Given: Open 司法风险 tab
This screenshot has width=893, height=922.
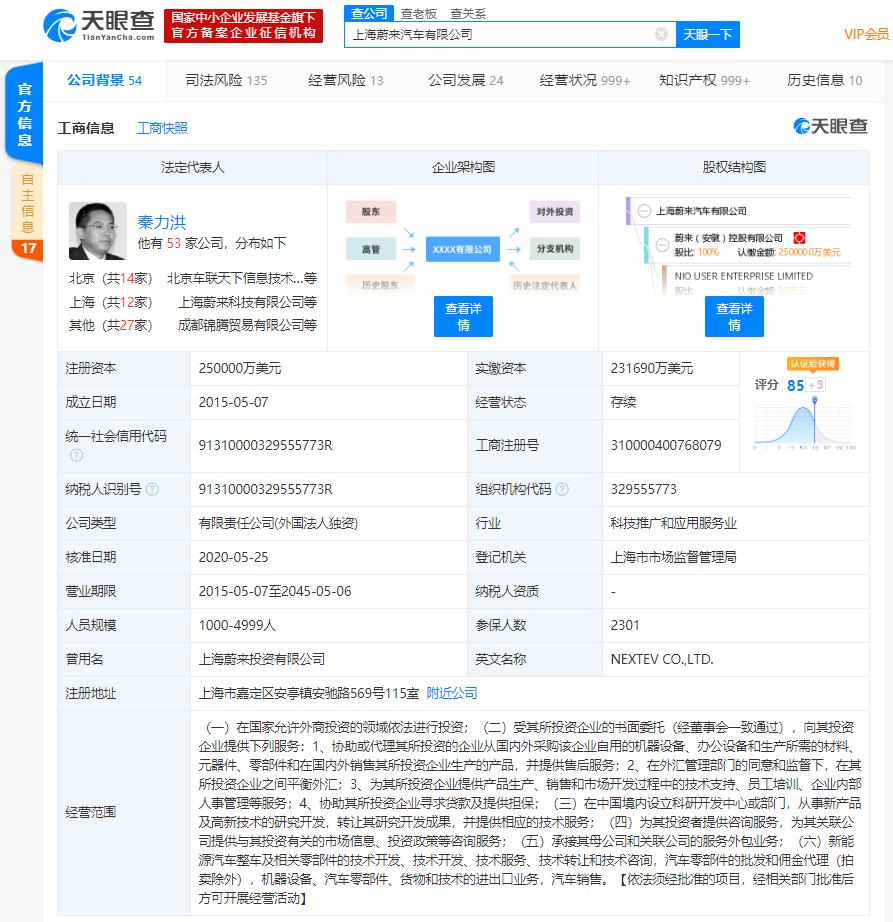Looking at the screenshot, I should (x=226, y=80).
